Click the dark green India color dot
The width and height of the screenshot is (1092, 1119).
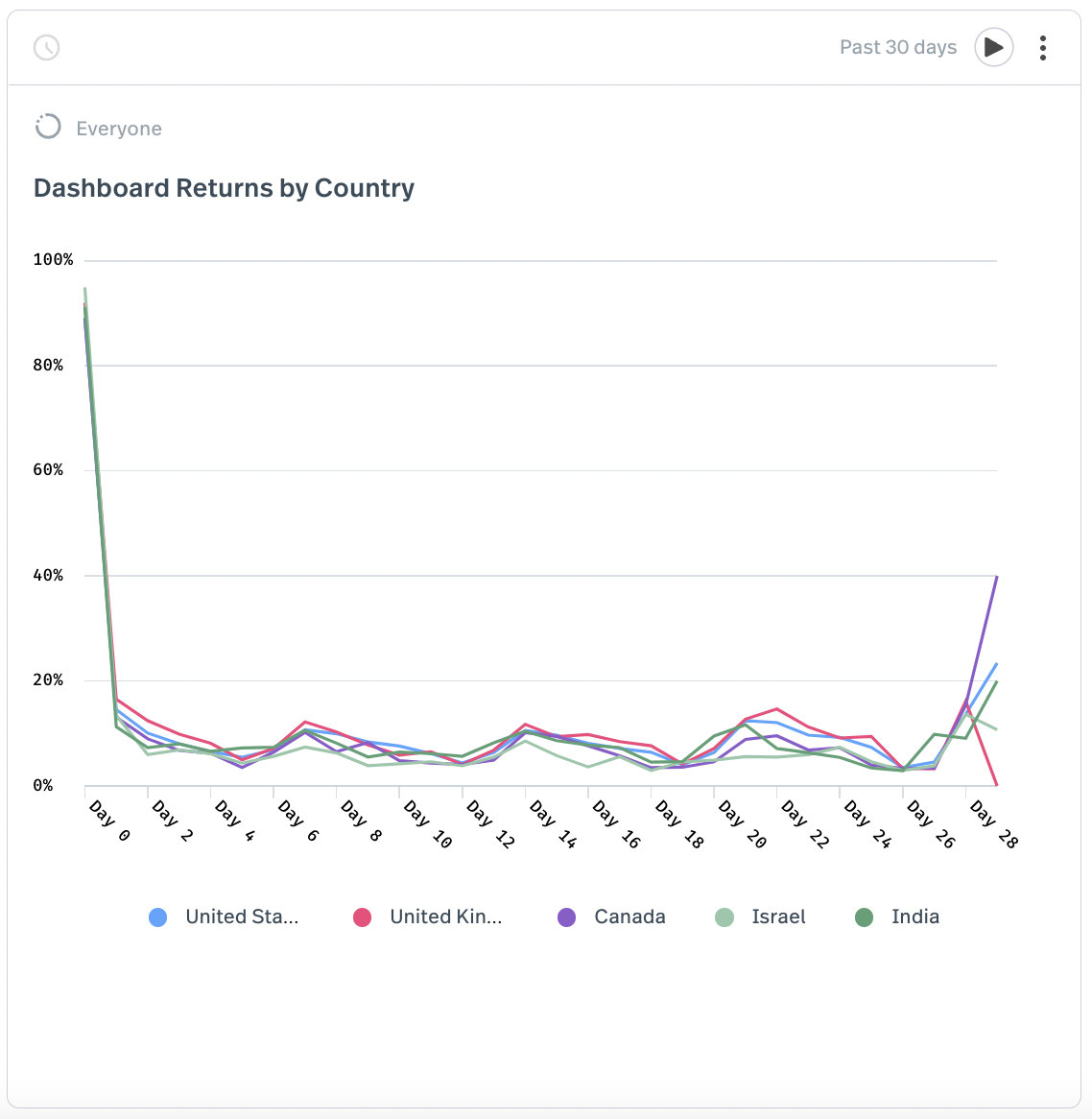click(864, 917)
